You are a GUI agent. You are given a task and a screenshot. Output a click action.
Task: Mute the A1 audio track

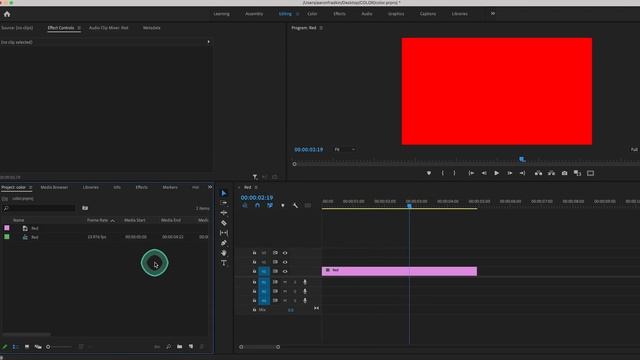(x=285, y=282)
